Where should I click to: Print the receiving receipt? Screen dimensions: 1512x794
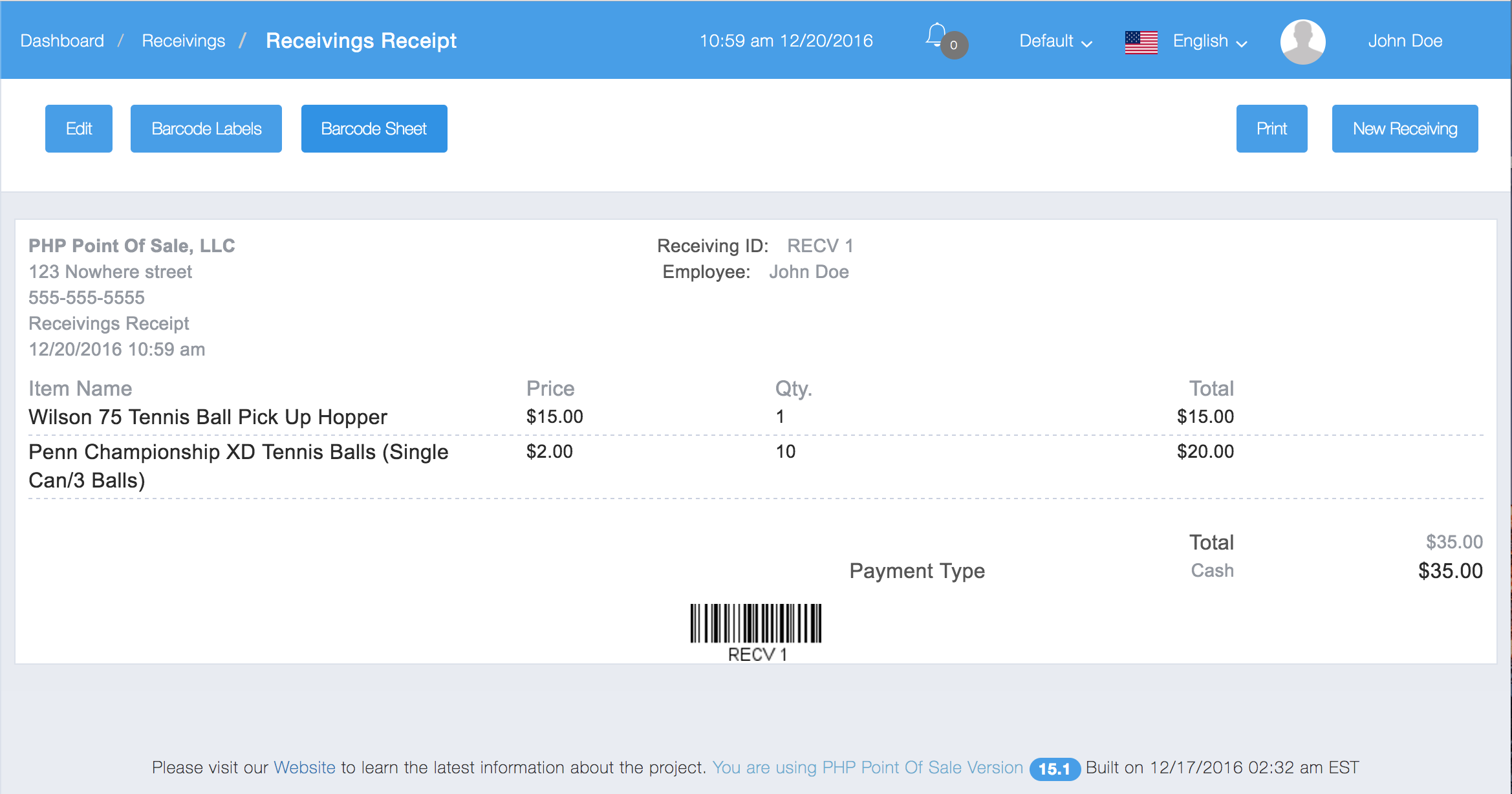point(1272,129)
